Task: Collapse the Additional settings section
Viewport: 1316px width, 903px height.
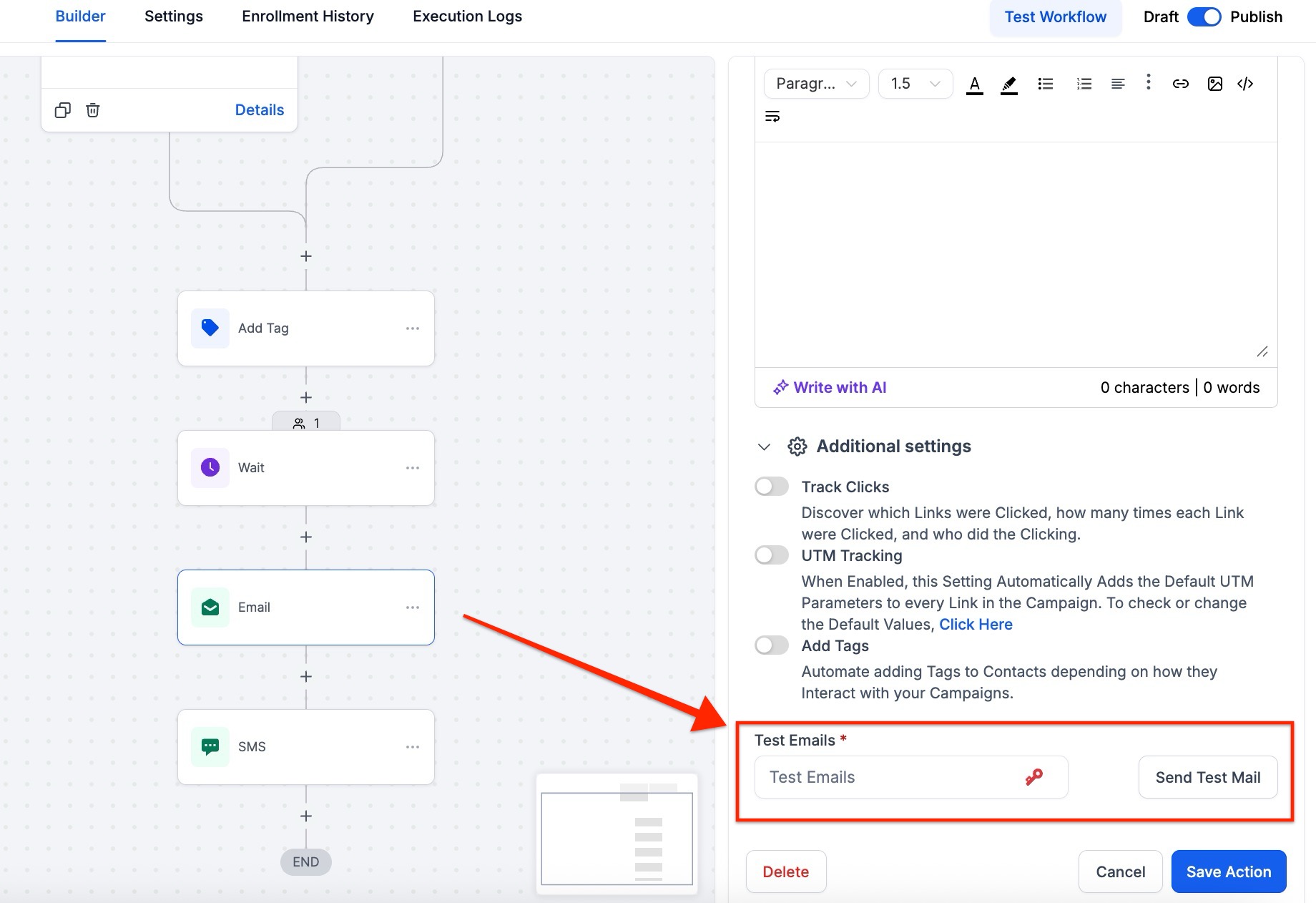Action: [x=764, y=446]
